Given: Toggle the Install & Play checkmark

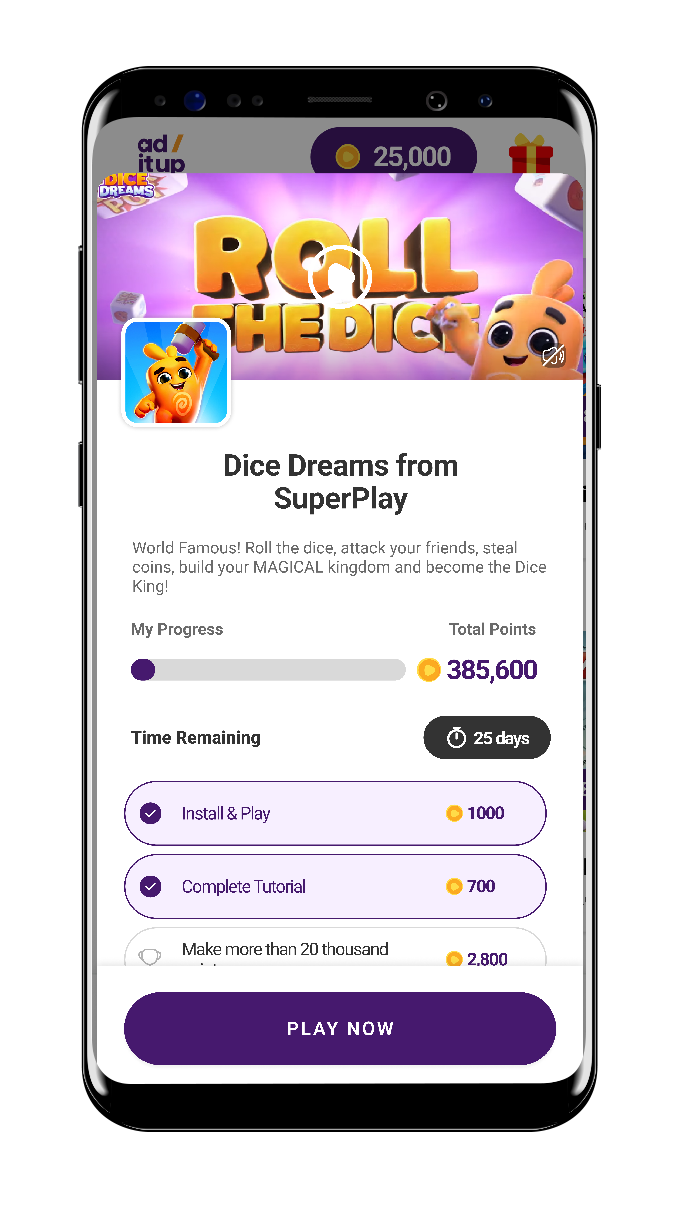Looking at the screenshot, I should 151,813.
